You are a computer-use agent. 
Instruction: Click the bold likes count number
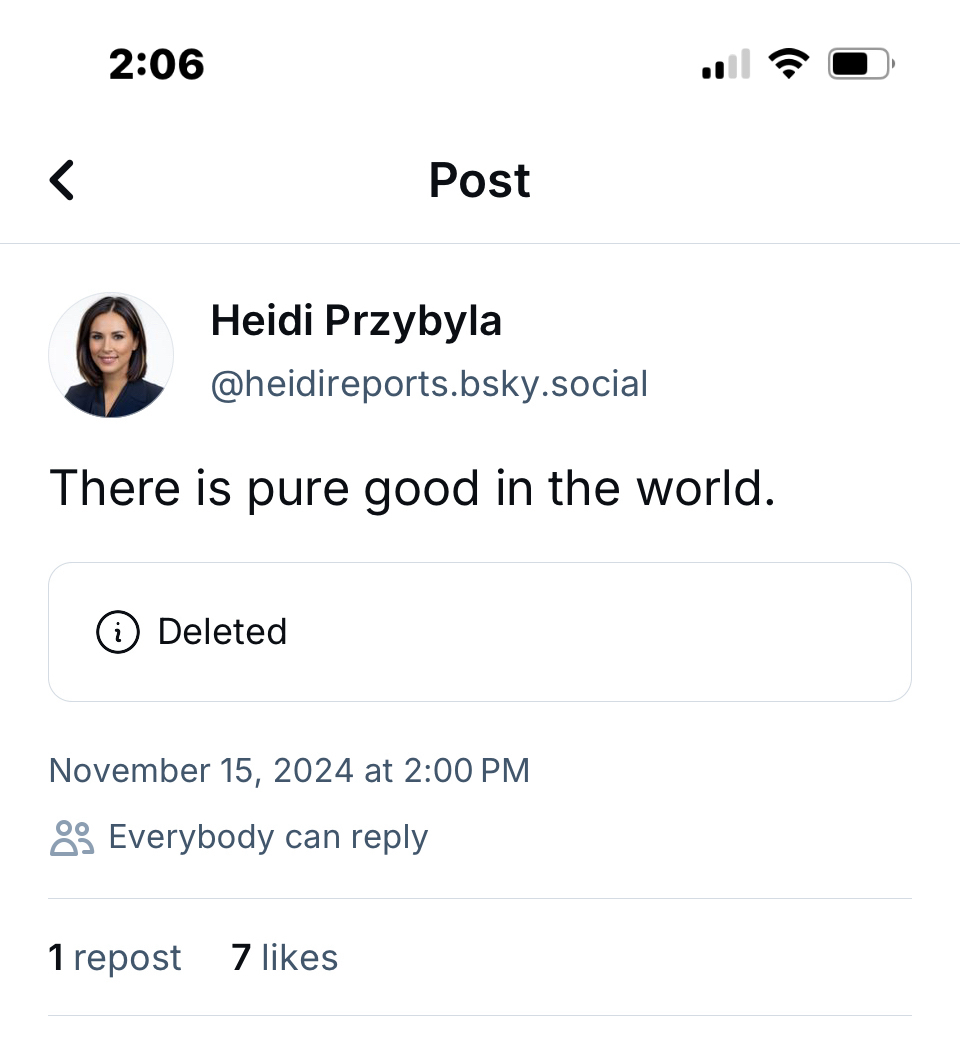click(x=240, y=958)
